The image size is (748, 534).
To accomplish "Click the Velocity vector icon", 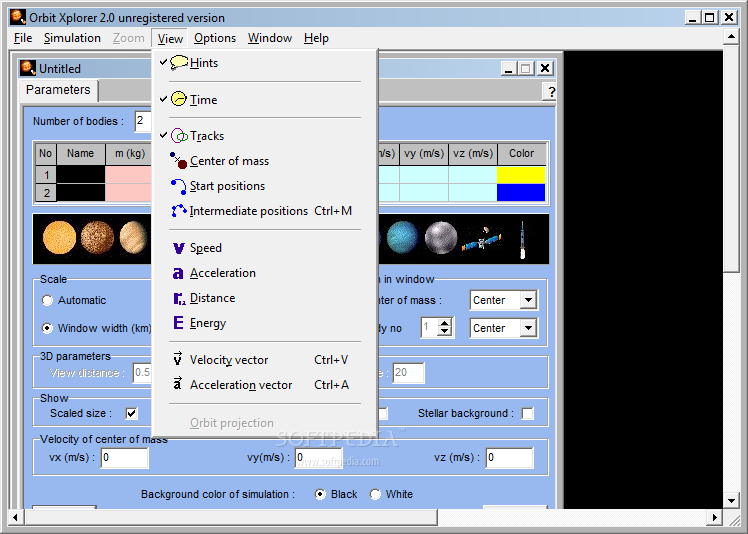I will click(177, 358).
